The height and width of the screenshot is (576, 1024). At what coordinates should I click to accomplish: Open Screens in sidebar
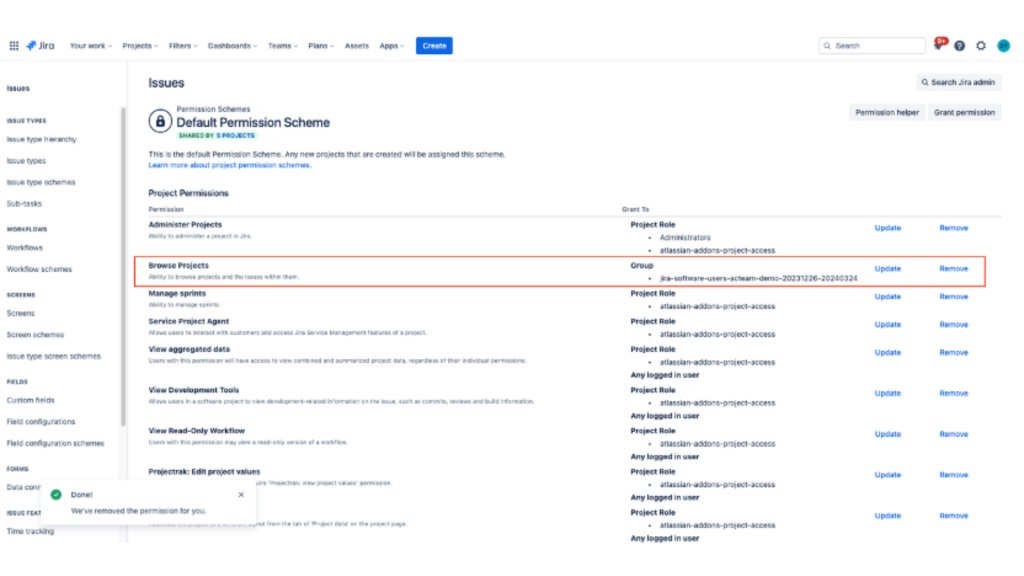[x=21, y=313]
